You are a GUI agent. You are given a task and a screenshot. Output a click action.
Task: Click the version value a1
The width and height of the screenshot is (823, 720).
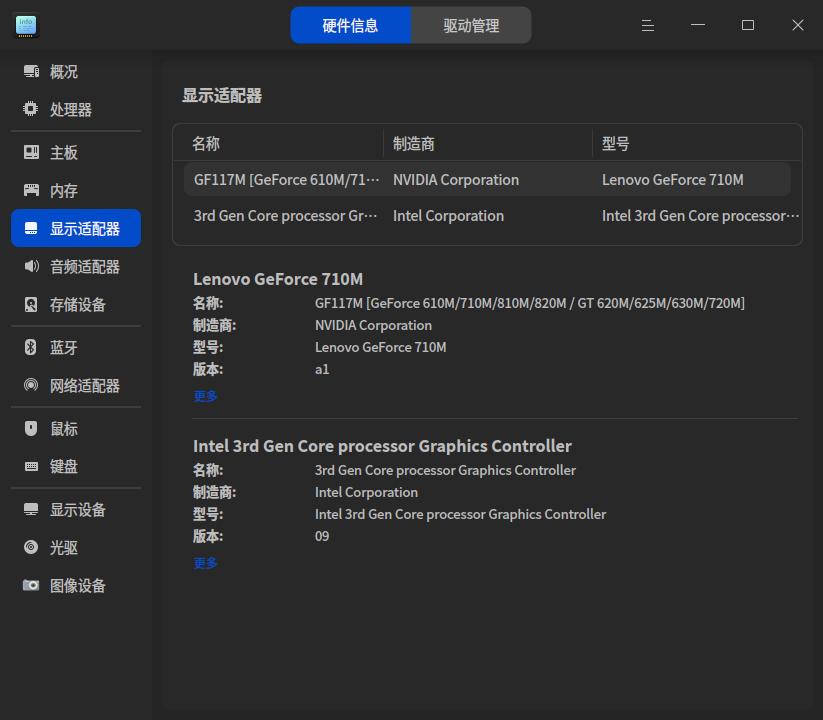coord(322,369)
